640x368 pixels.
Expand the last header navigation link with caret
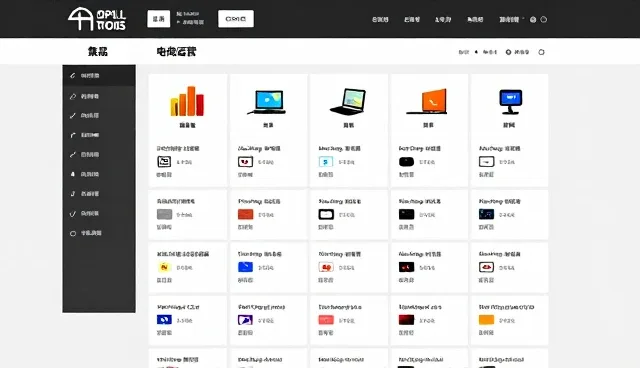click(x=511, y=20)
